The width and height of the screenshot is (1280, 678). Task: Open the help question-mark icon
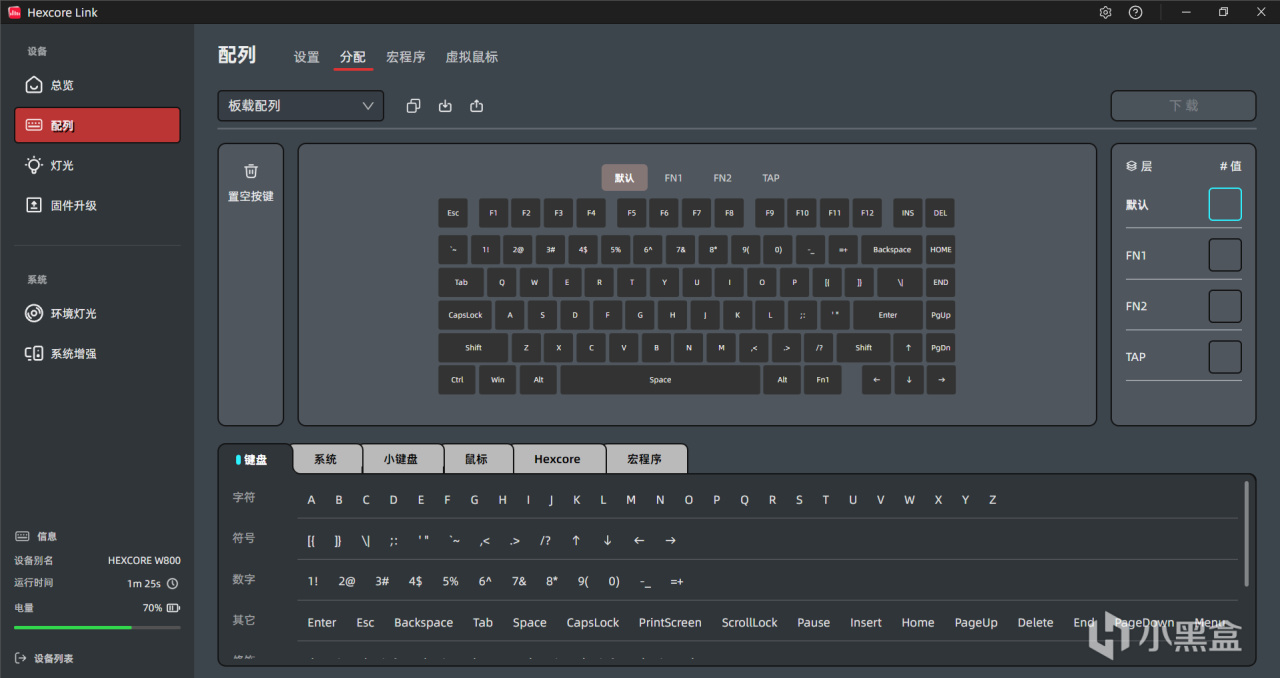[x=1135, y=12]
